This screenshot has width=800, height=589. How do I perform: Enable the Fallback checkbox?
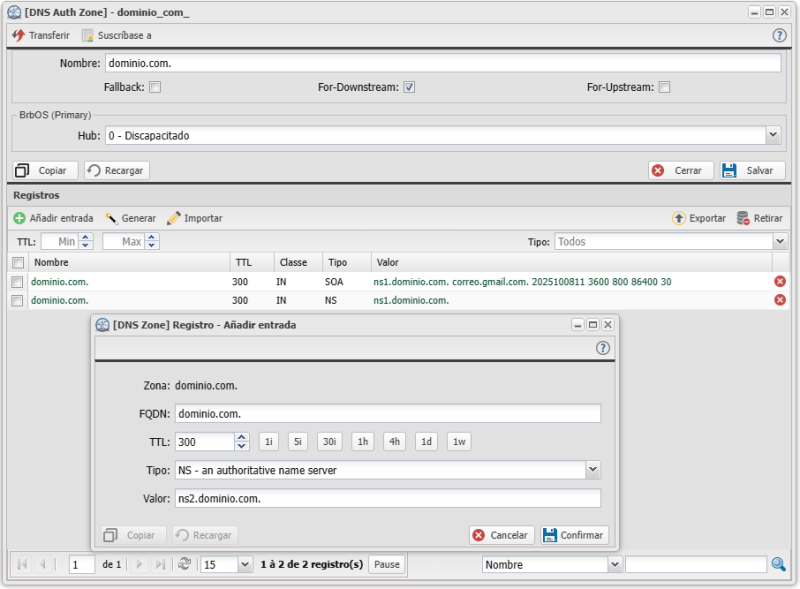tap(155, 87)
